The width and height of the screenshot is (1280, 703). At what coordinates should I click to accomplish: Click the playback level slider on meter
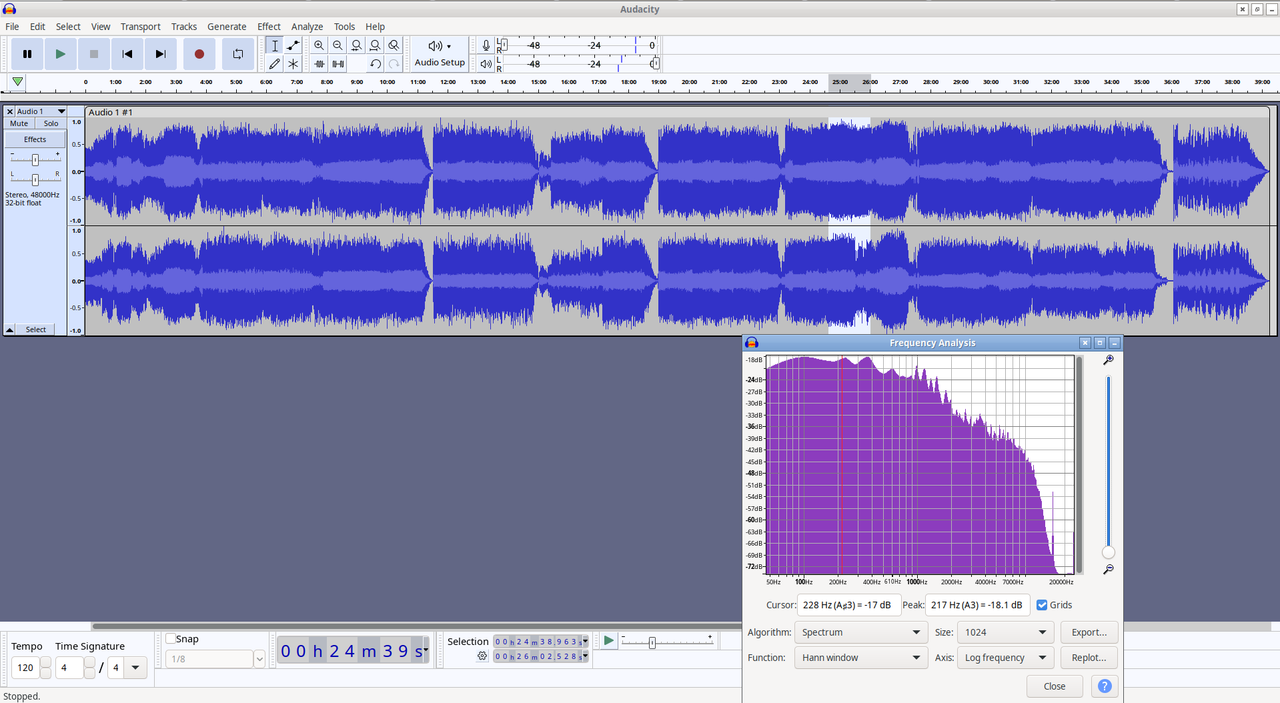tap(654, 63)
